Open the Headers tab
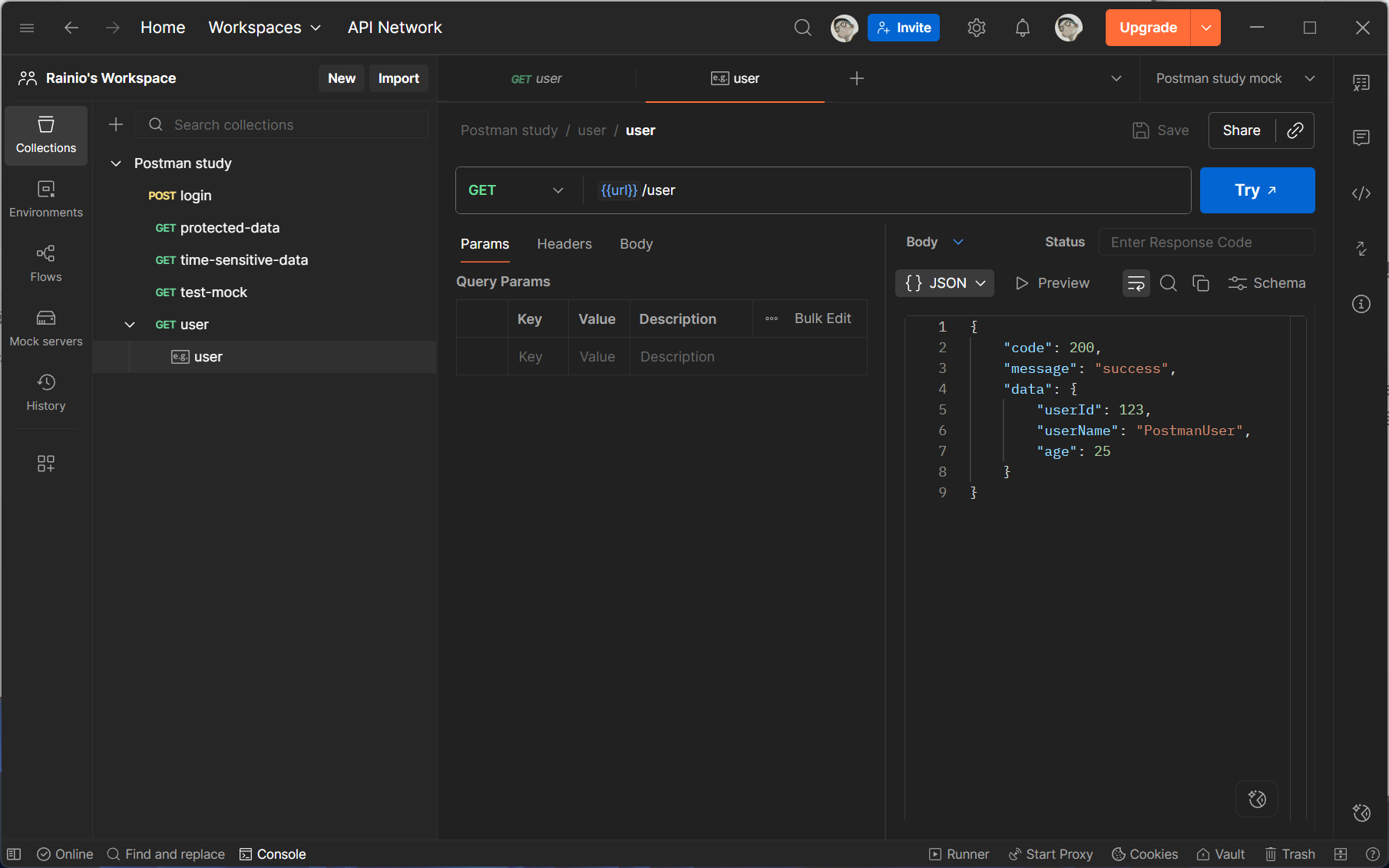 click(564, 244)
